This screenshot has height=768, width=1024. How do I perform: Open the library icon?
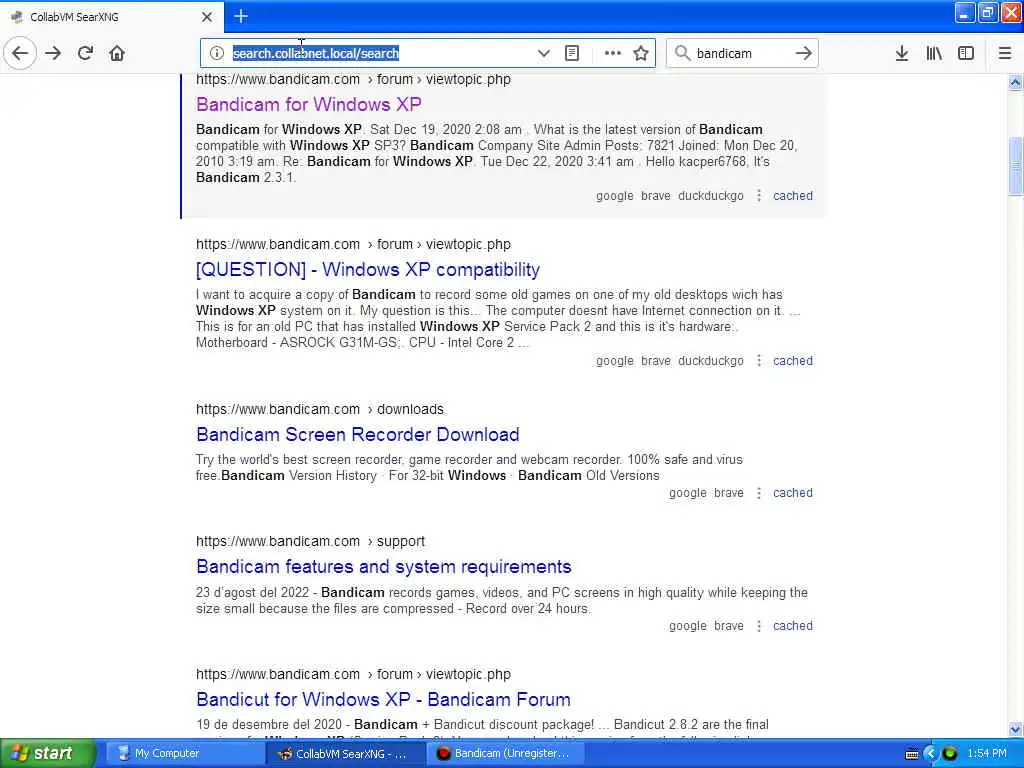coord(934,53)
